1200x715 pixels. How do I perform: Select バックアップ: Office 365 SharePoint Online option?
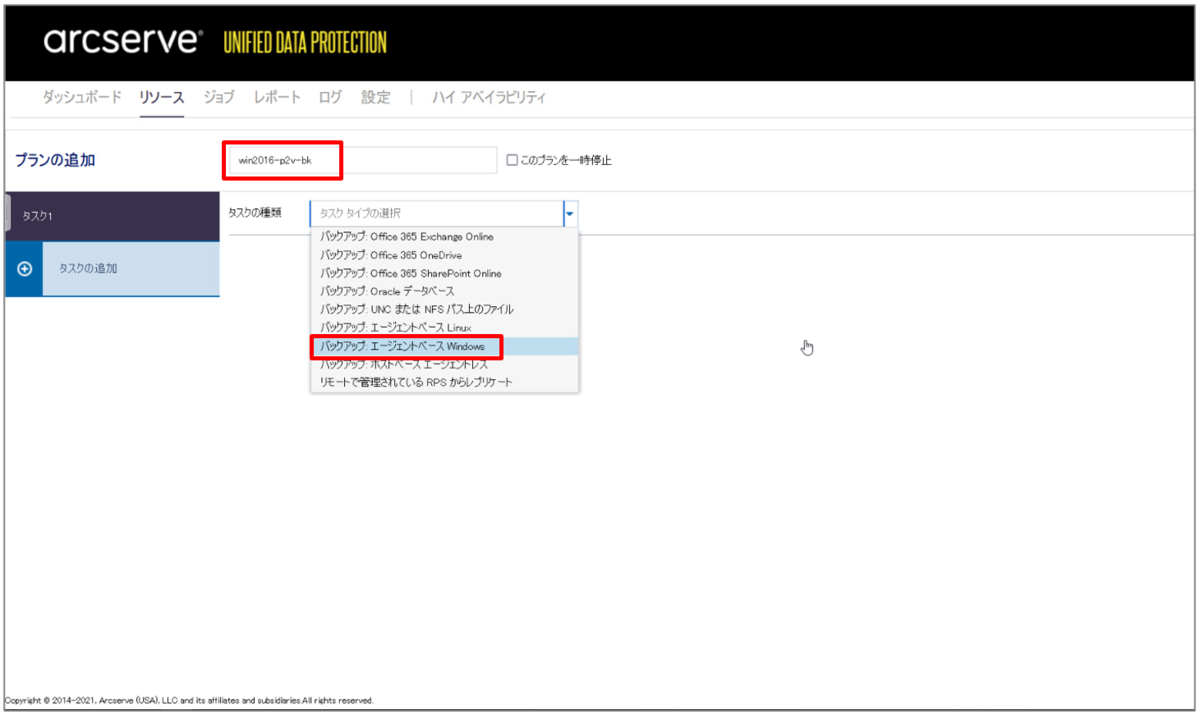(444, 273)
